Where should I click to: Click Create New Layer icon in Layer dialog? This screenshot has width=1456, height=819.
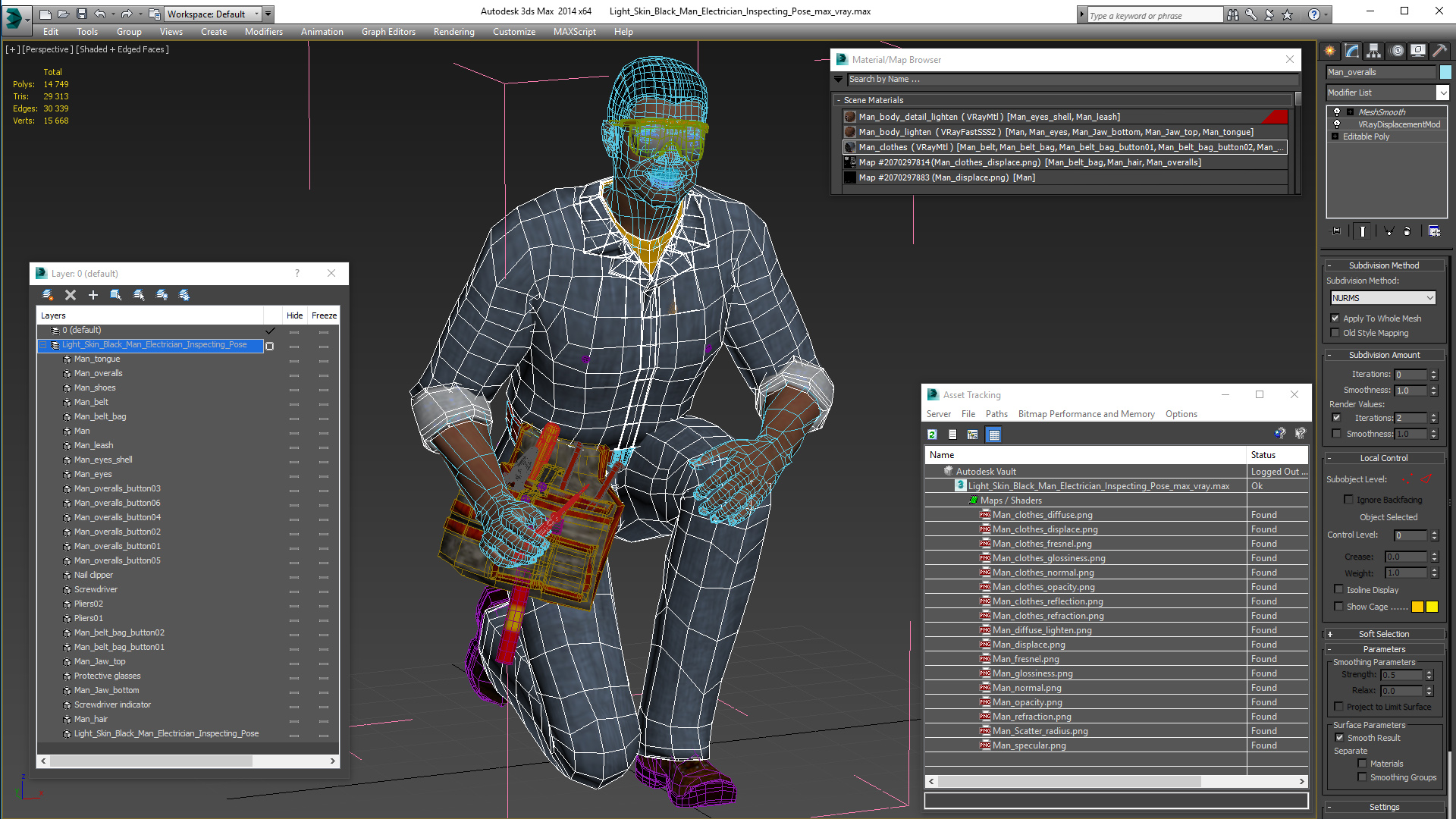[x=47, y=295]
